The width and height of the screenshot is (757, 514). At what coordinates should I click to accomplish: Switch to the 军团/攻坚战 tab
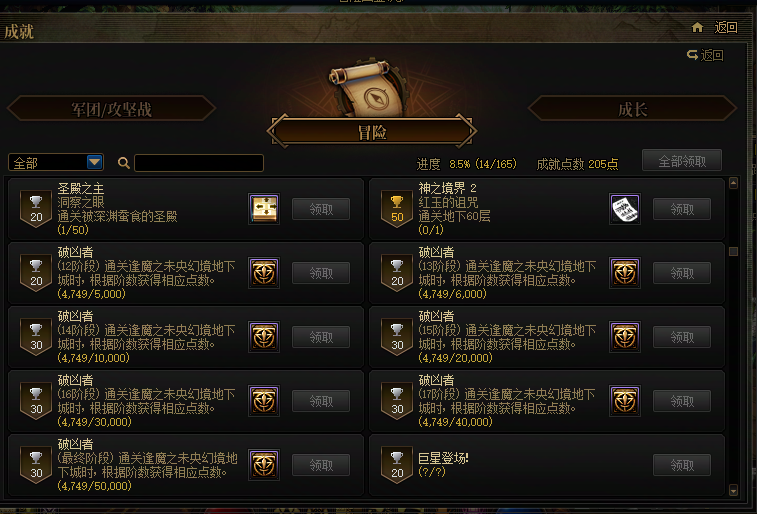112,109
